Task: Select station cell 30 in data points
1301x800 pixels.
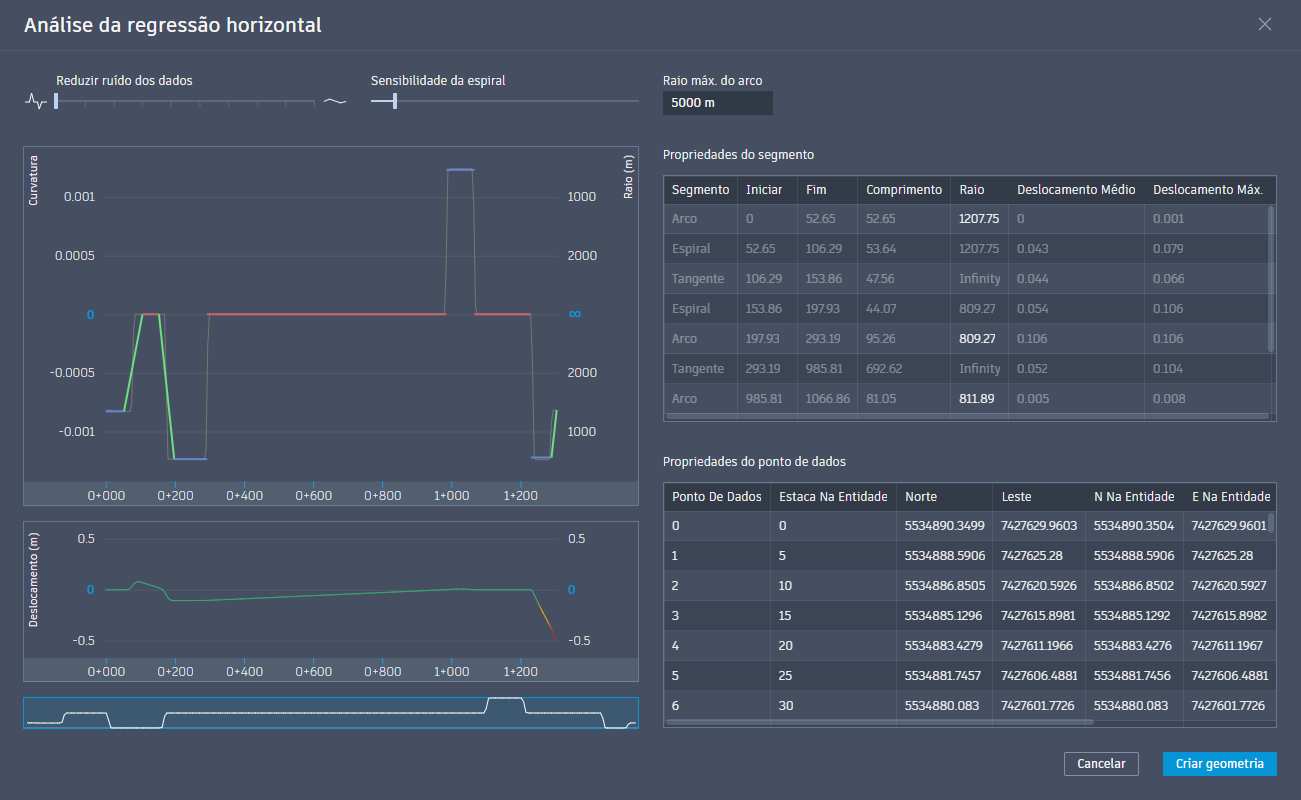Action: [x=833, y=706]
